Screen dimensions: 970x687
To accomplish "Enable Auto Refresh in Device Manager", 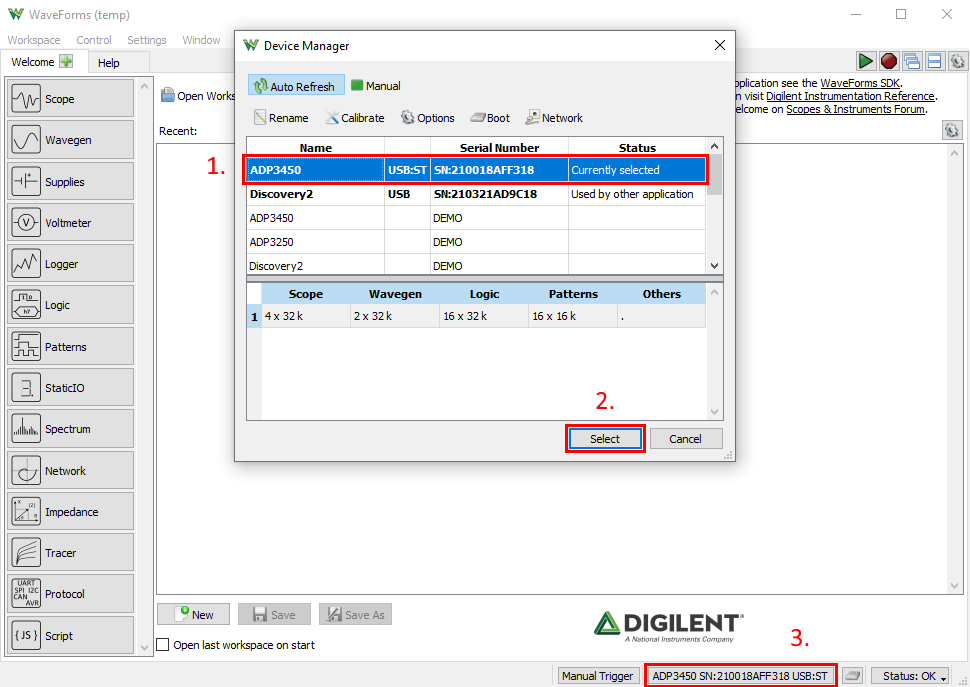I will [296, 86].
